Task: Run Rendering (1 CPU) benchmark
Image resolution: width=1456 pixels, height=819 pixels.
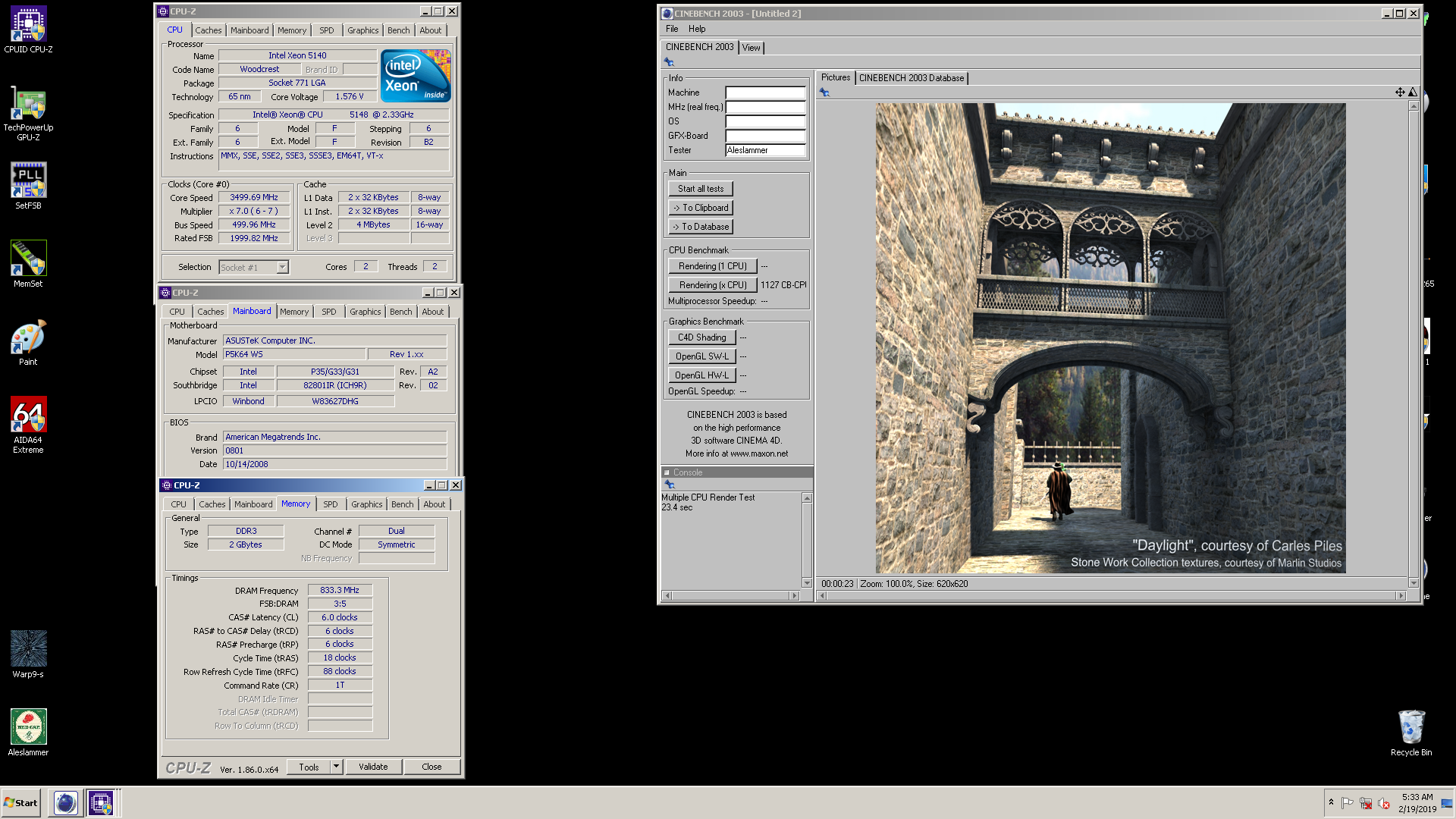Action: [x=713, y=266]
